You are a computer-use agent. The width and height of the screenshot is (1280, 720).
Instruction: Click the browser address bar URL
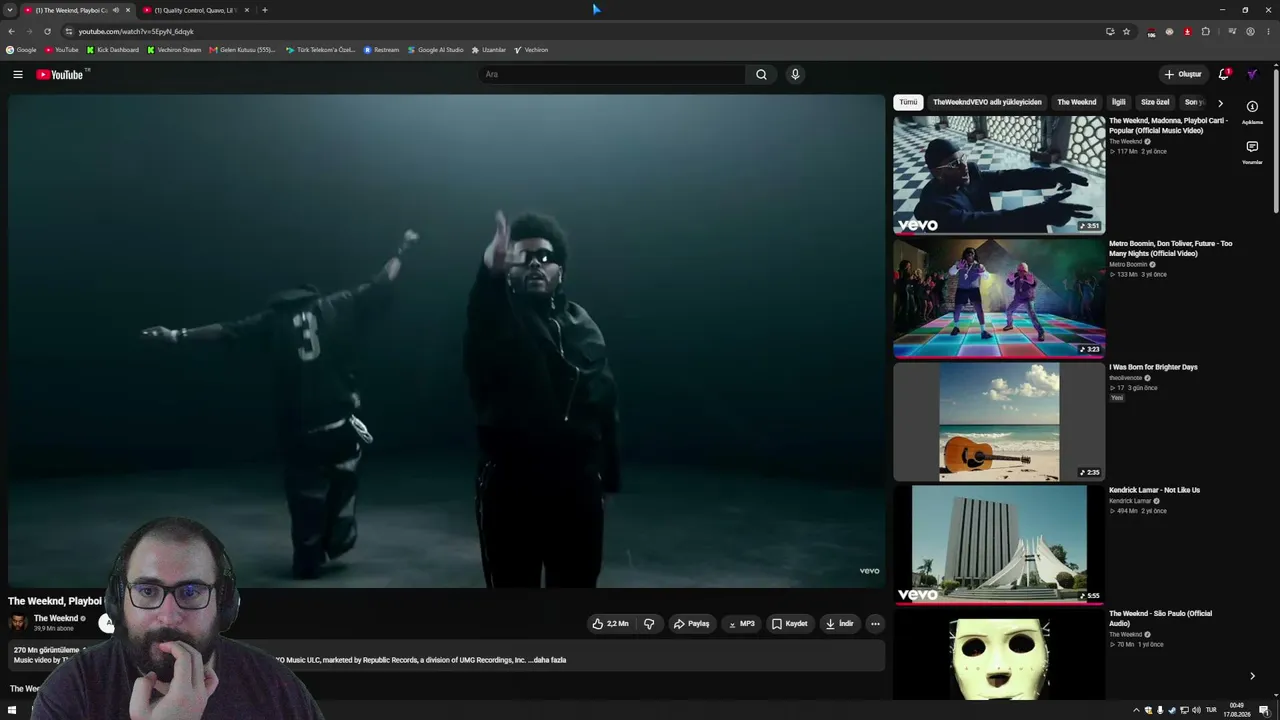(x=136, y=31)
